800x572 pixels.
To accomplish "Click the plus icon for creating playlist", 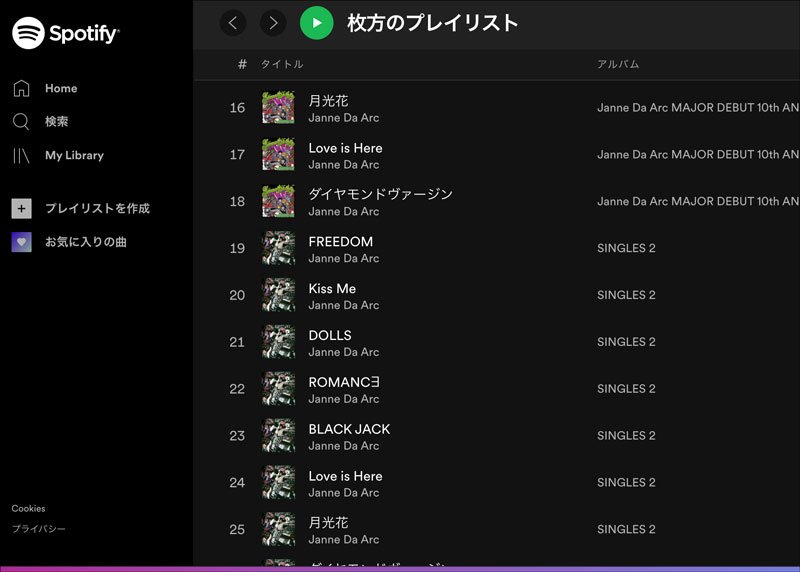I will 21,208.
